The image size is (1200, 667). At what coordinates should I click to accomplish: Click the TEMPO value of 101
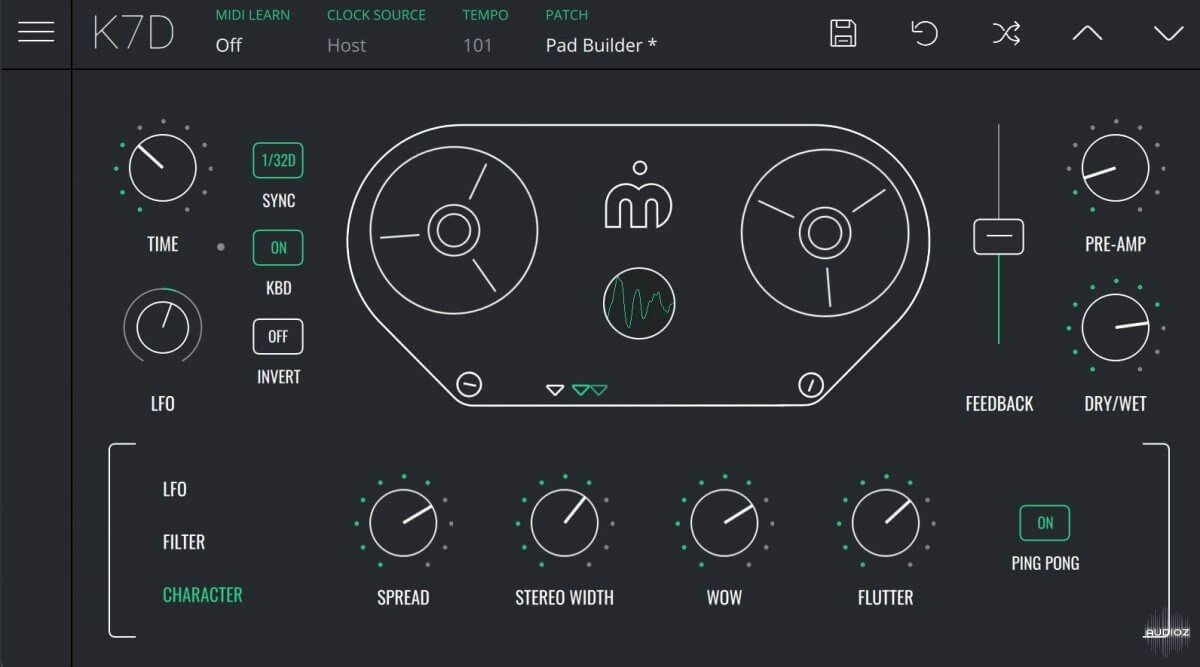click(x=478, y=45)
